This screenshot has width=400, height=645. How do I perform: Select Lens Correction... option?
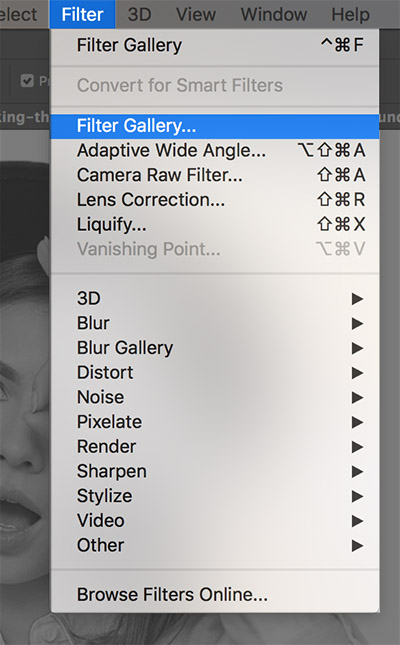click(x=214, y=200)
